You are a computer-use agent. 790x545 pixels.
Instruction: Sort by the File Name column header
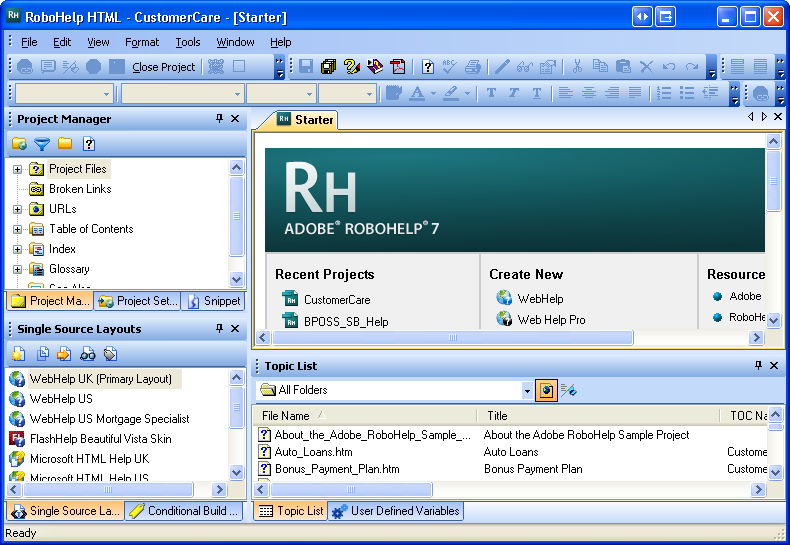tap(365, 416)
